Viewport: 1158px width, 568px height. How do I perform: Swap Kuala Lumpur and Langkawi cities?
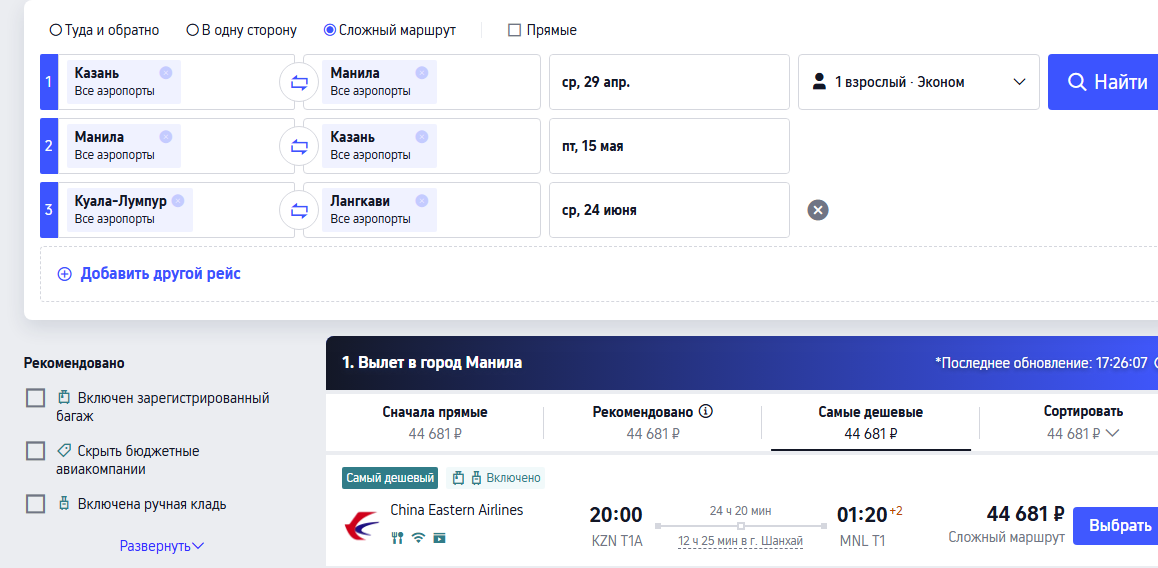pos(299,211)
